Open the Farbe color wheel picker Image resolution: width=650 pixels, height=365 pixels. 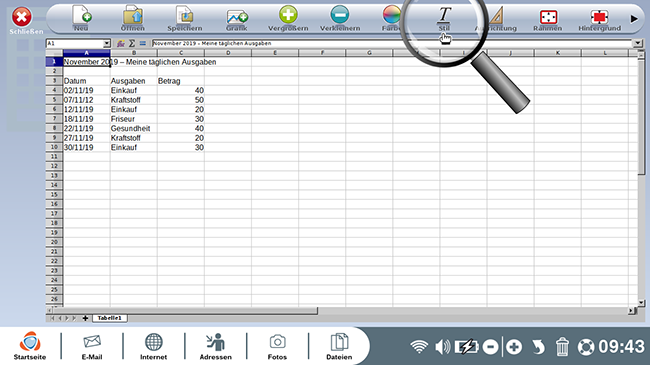coord(391,18)
